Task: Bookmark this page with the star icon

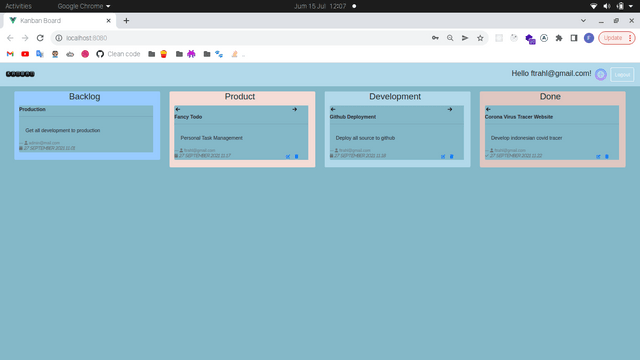Action: pos(480,38)
